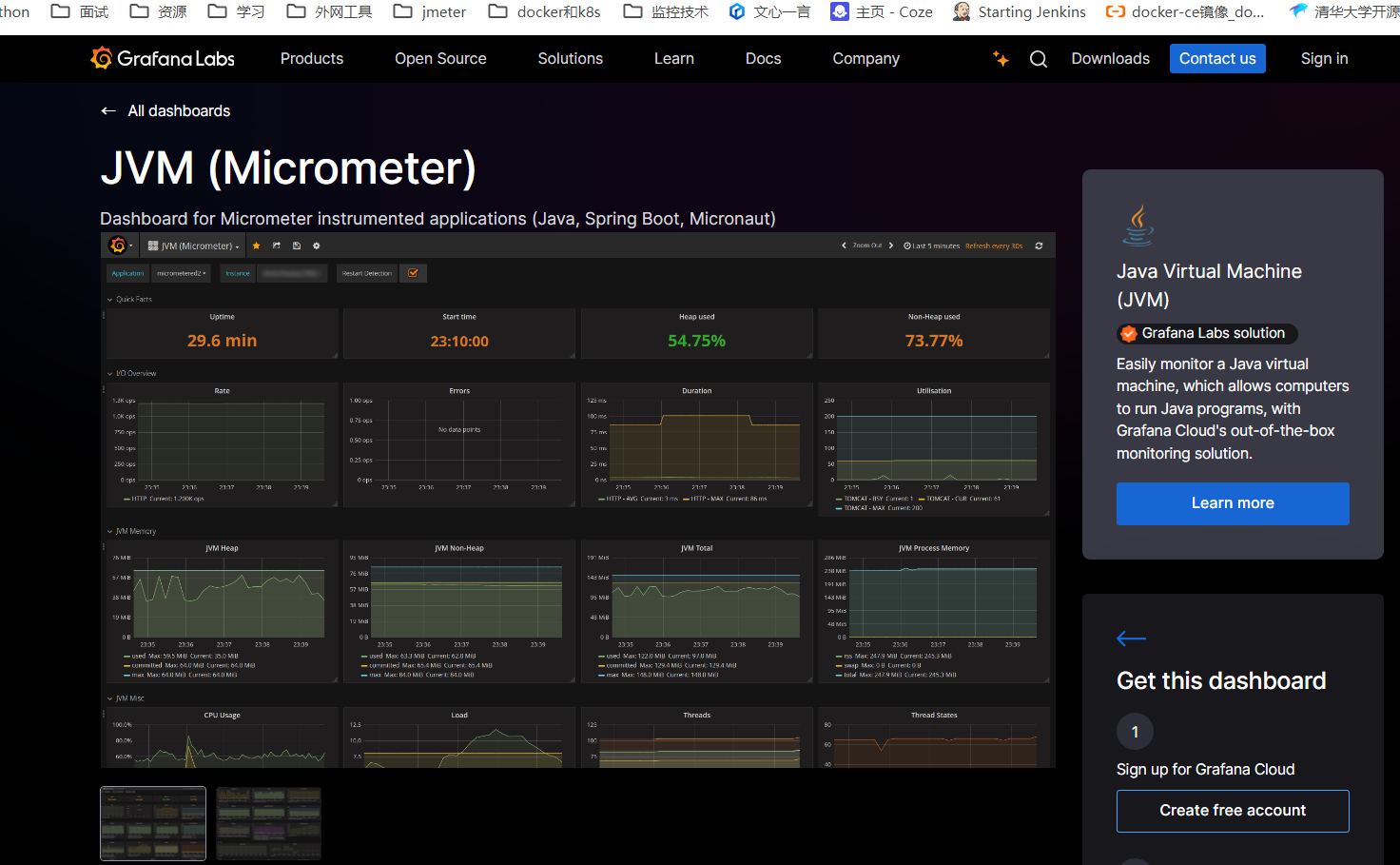Open the 面试 bookmark folder
Screen dimensions: 1400x865
(80, 11)
